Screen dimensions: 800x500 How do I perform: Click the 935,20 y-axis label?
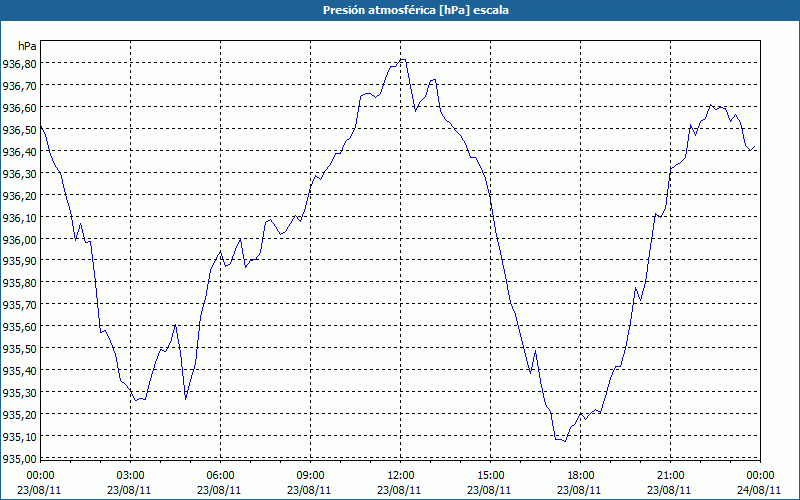coord(19,414)
